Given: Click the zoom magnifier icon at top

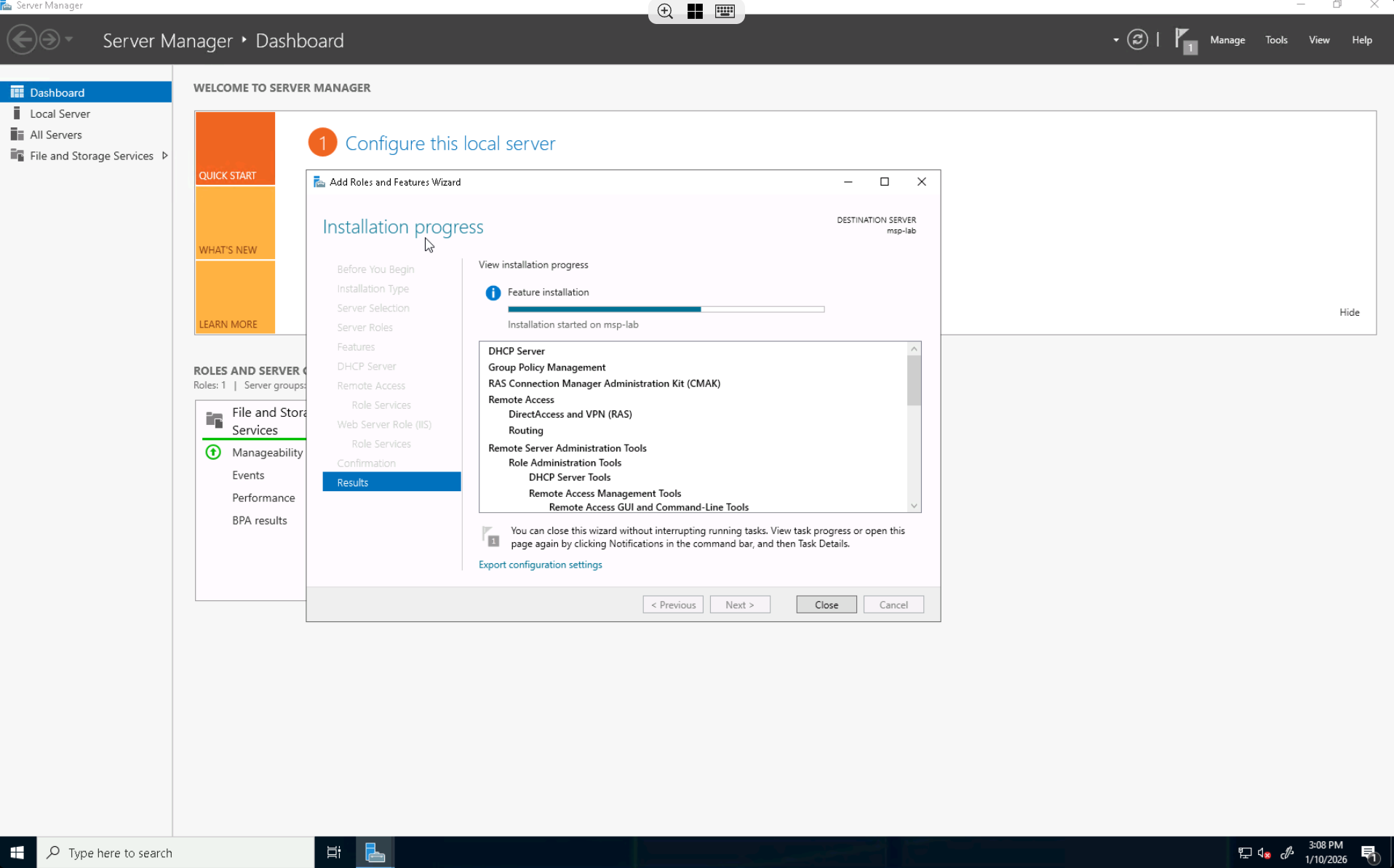Looking at the screenshot, I should pos(665,11).
